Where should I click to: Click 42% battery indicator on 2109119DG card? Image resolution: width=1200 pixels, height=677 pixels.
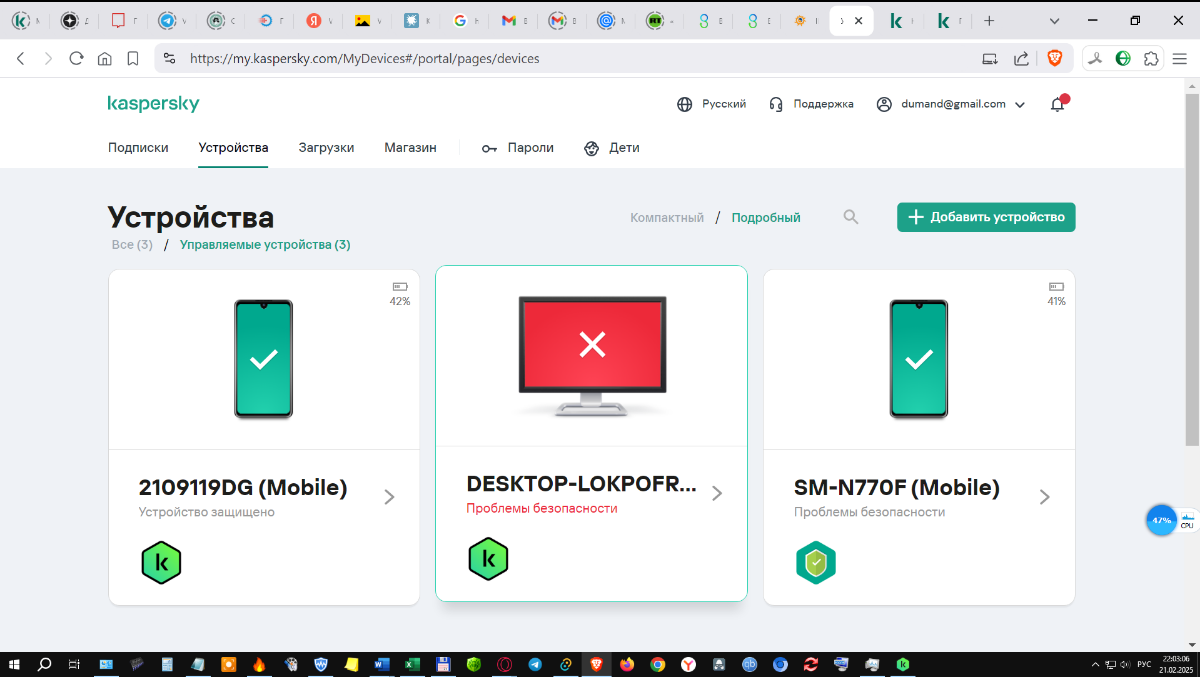(400, 293)
